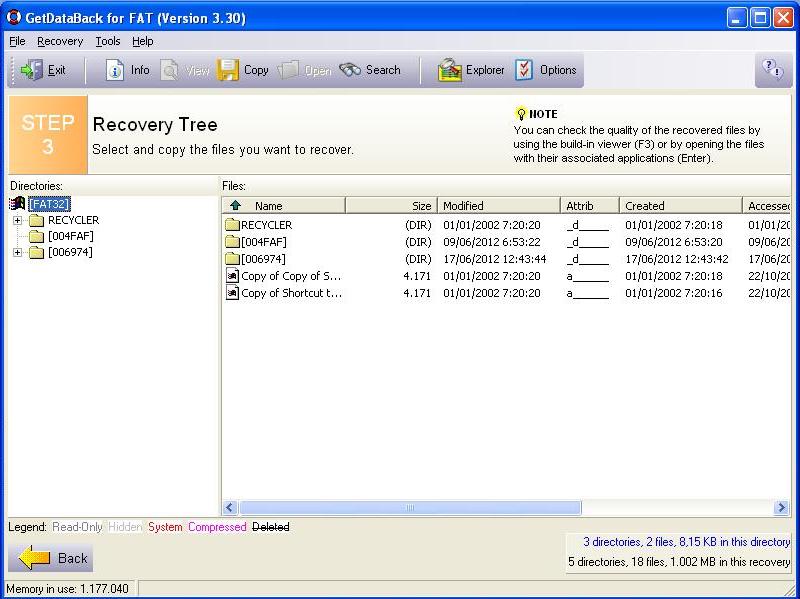Click the scroll right arrow in Files
Viewport: 800px width, 599px height.
pos(781,507)
